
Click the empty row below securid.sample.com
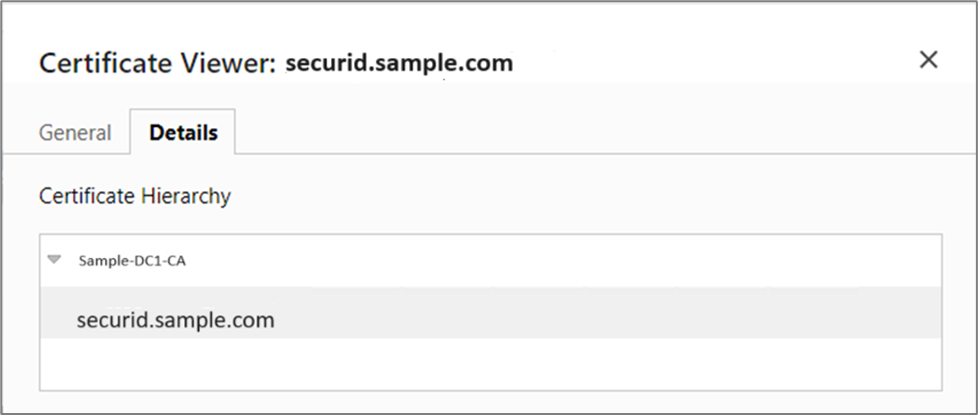pos(490,364)
